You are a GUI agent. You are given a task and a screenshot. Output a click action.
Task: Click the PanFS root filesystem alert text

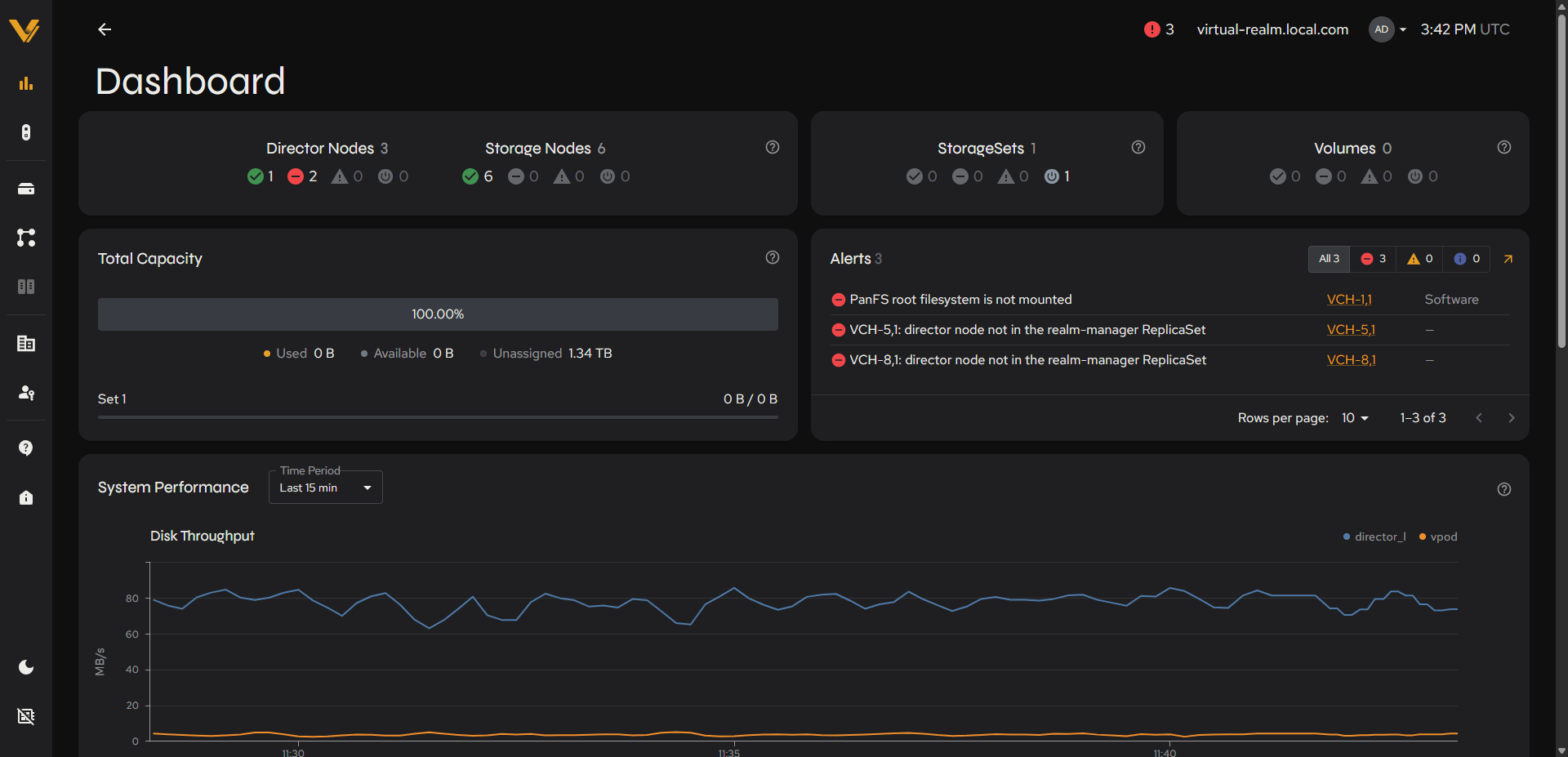coord(960,300)
